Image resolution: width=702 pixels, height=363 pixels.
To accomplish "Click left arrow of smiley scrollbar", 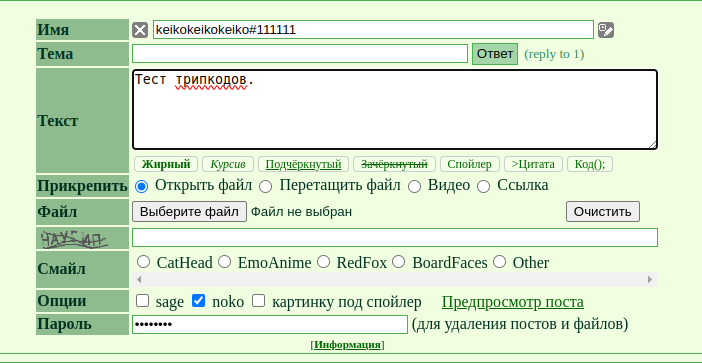I will click(x=139, y=280).
